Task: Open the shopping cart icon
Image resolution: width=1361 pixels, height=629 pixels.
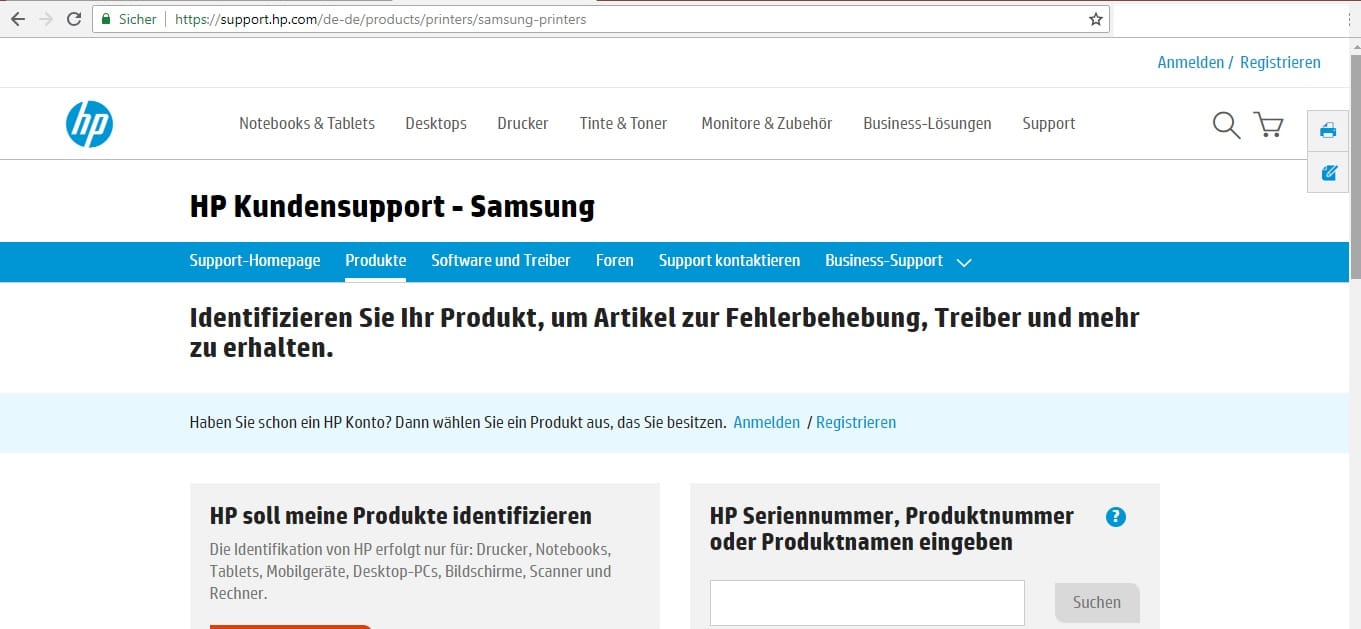Action: [1269, 125]
